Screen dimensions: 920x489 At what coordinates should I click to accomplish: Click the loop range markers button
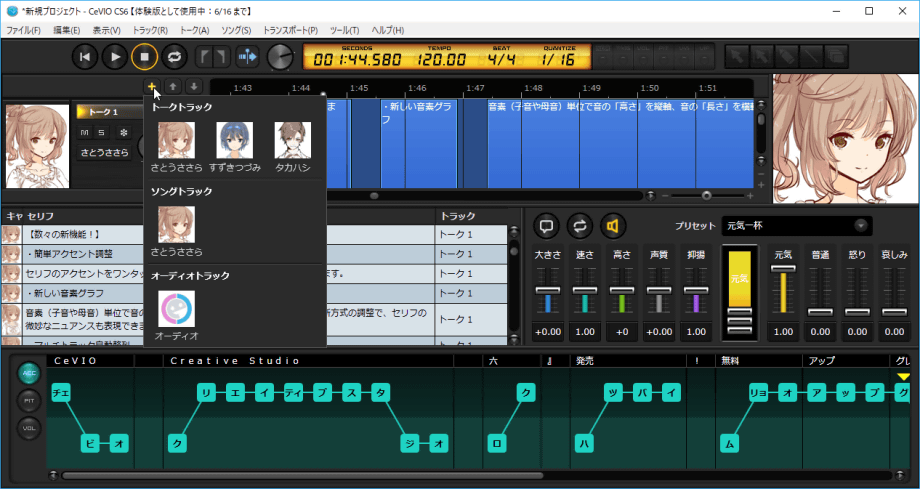(x=212, y=57)
